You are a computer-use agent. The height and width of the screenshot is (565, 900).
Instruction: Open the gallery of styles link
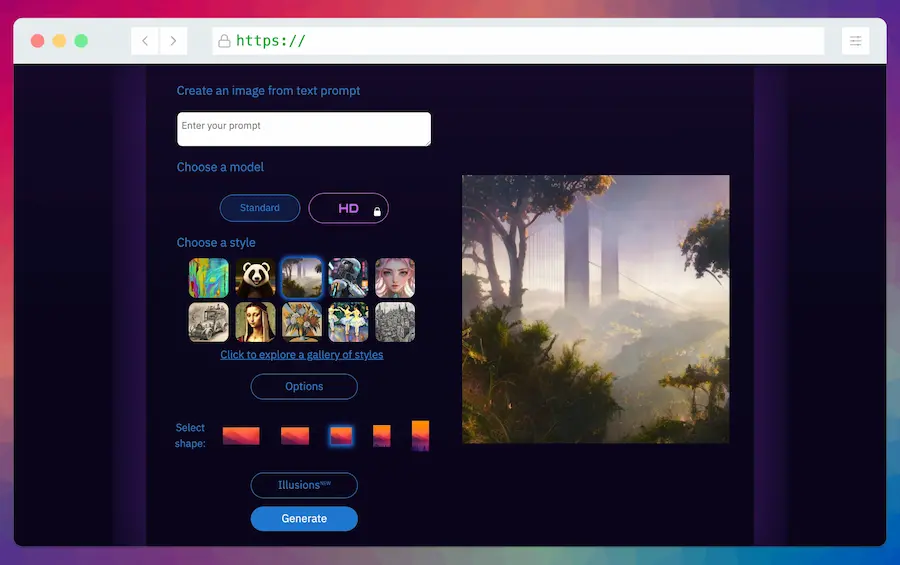[x=302, y=355]
